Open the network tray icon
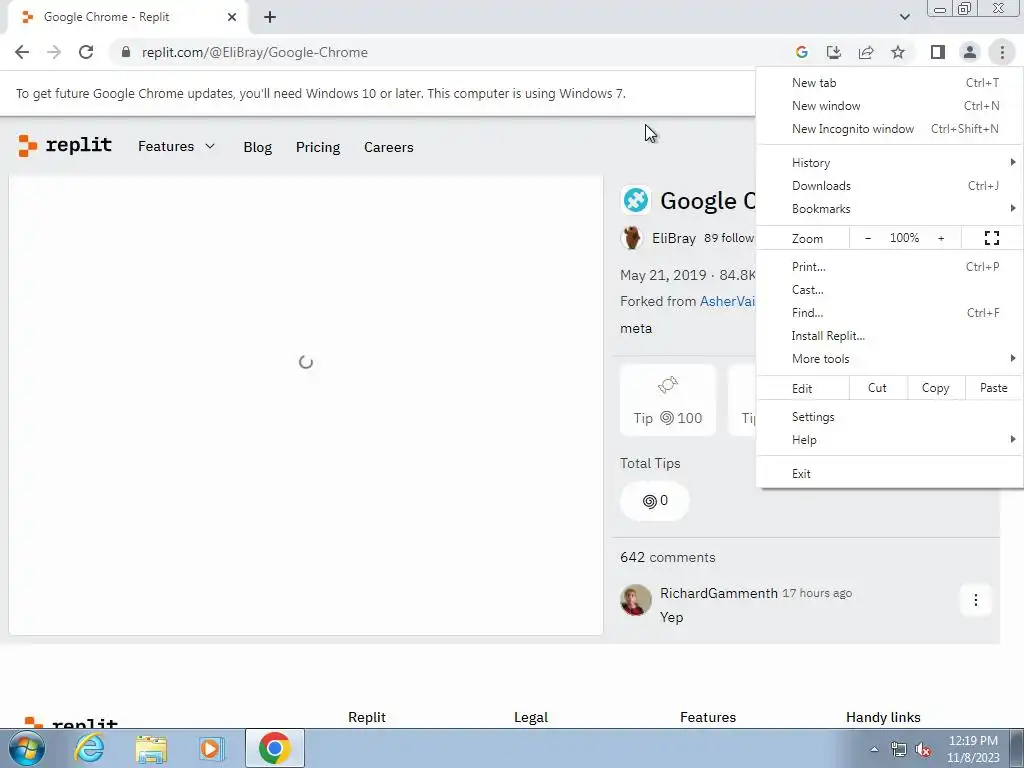The image size is (1024, 768). [899, 750]
